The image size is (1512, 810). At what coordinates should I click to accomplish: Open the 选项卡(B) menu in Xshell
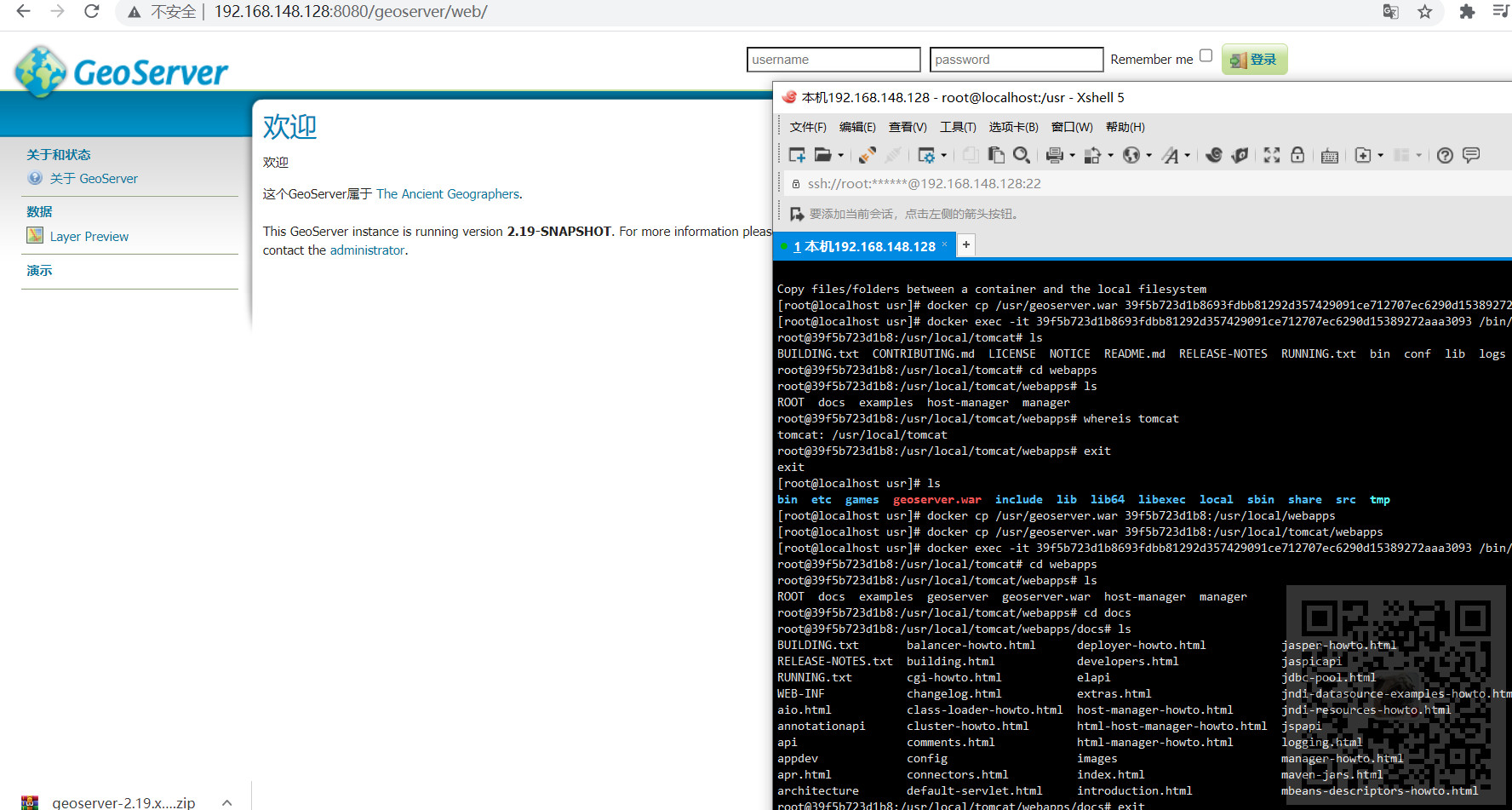tap(1013, 127)
